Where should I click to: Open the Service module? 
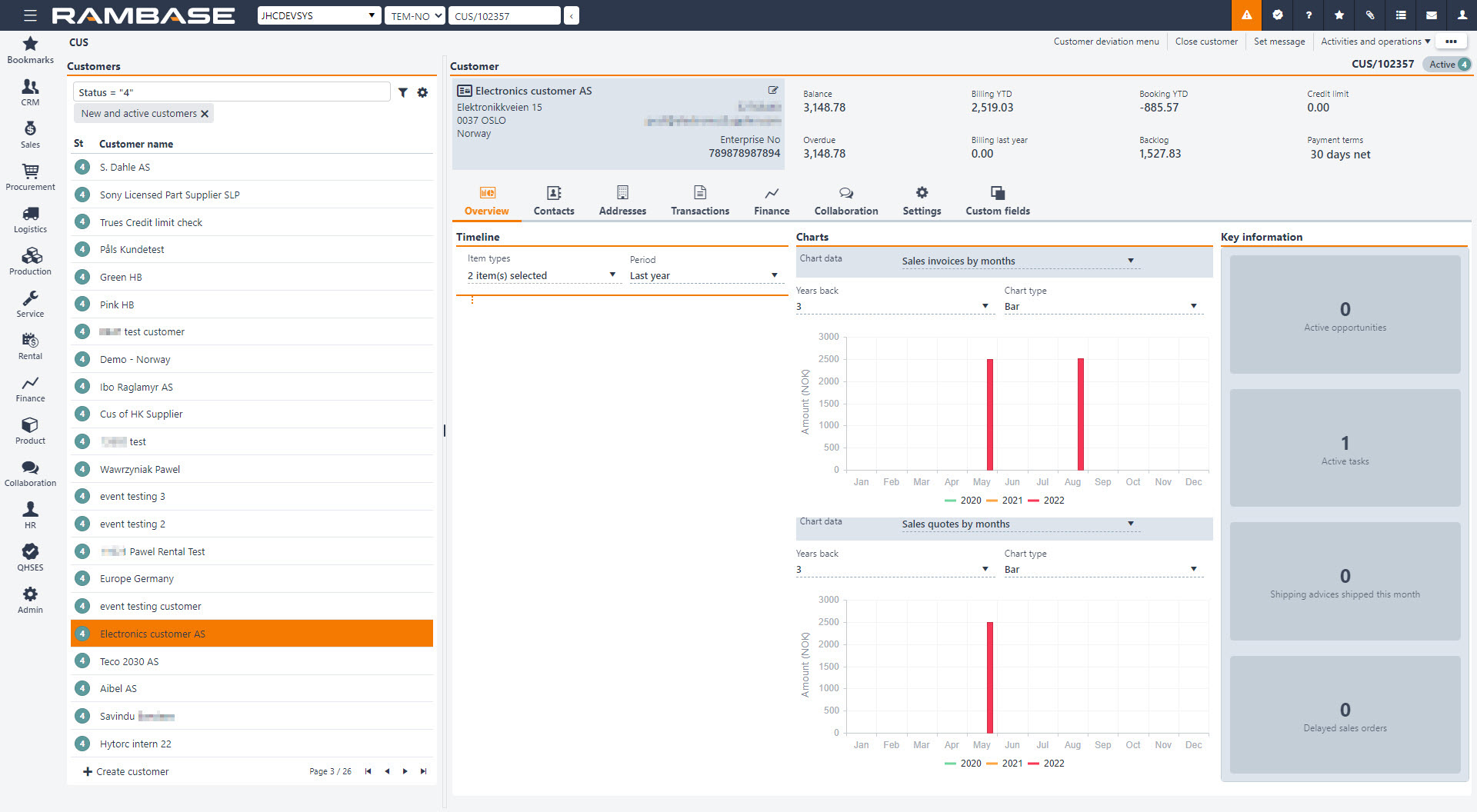pos(30,304)
